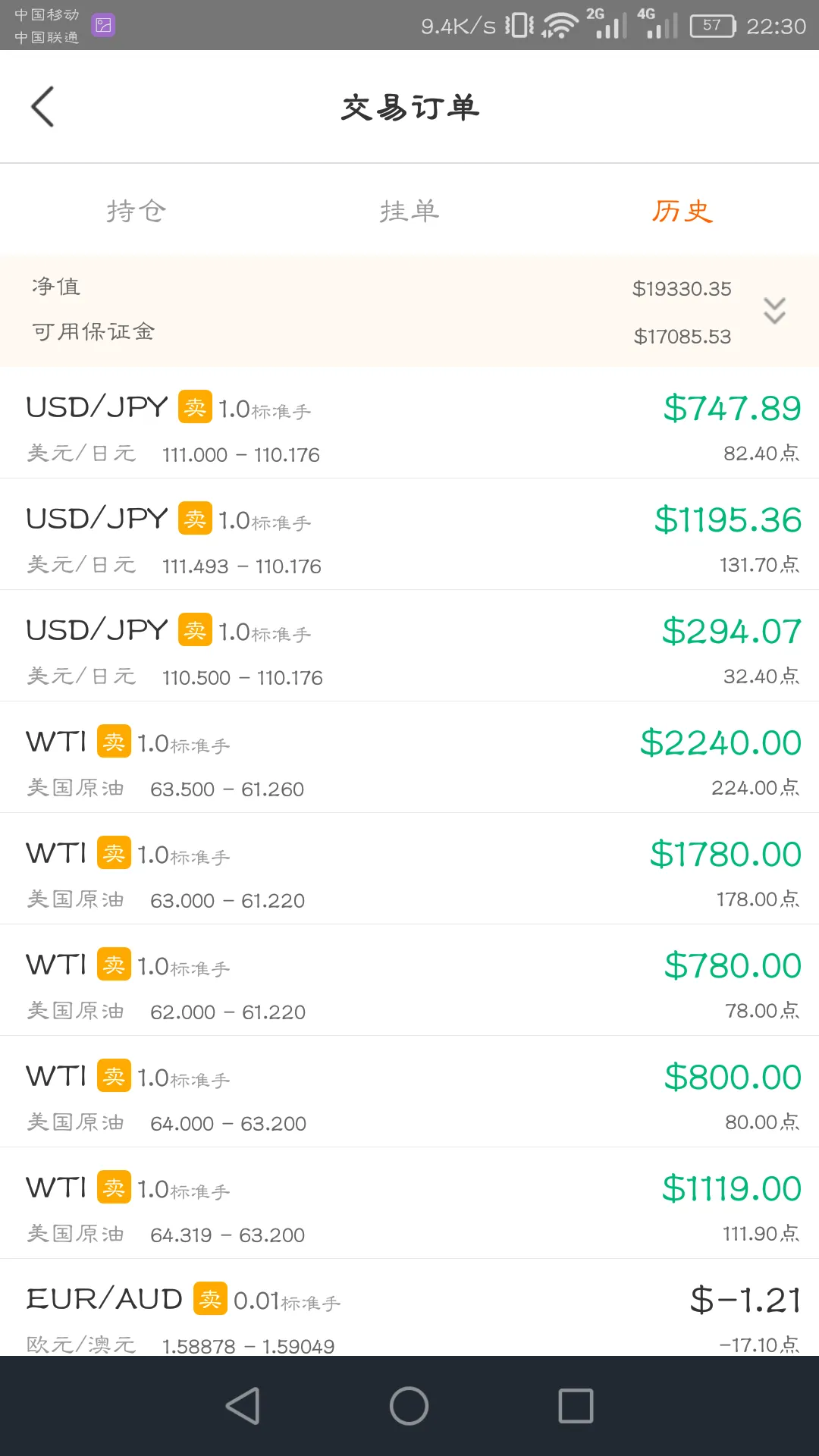The image size is (819, 1456).
Task: Tap the 卖 badge on the EUR/AUD order
Action: pos(210,1299)
